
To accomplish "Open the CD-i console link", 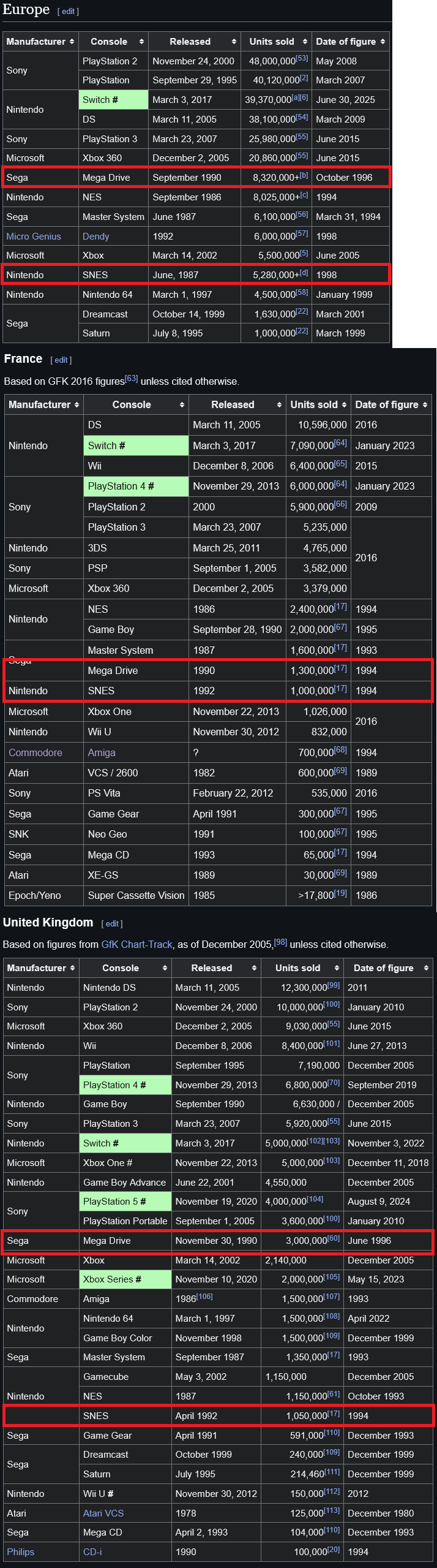I will point(92,1552).
